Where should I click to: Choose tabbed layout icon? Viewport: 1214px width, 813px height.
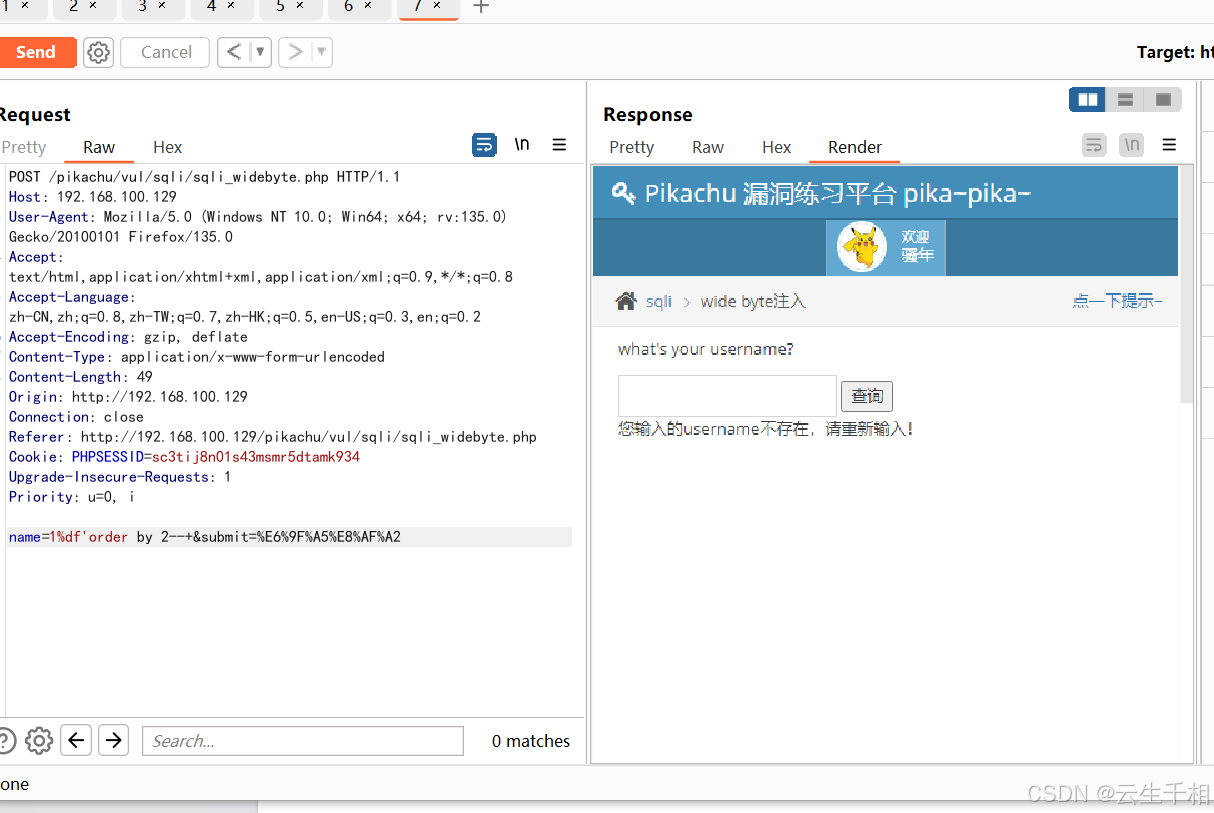1163,99
